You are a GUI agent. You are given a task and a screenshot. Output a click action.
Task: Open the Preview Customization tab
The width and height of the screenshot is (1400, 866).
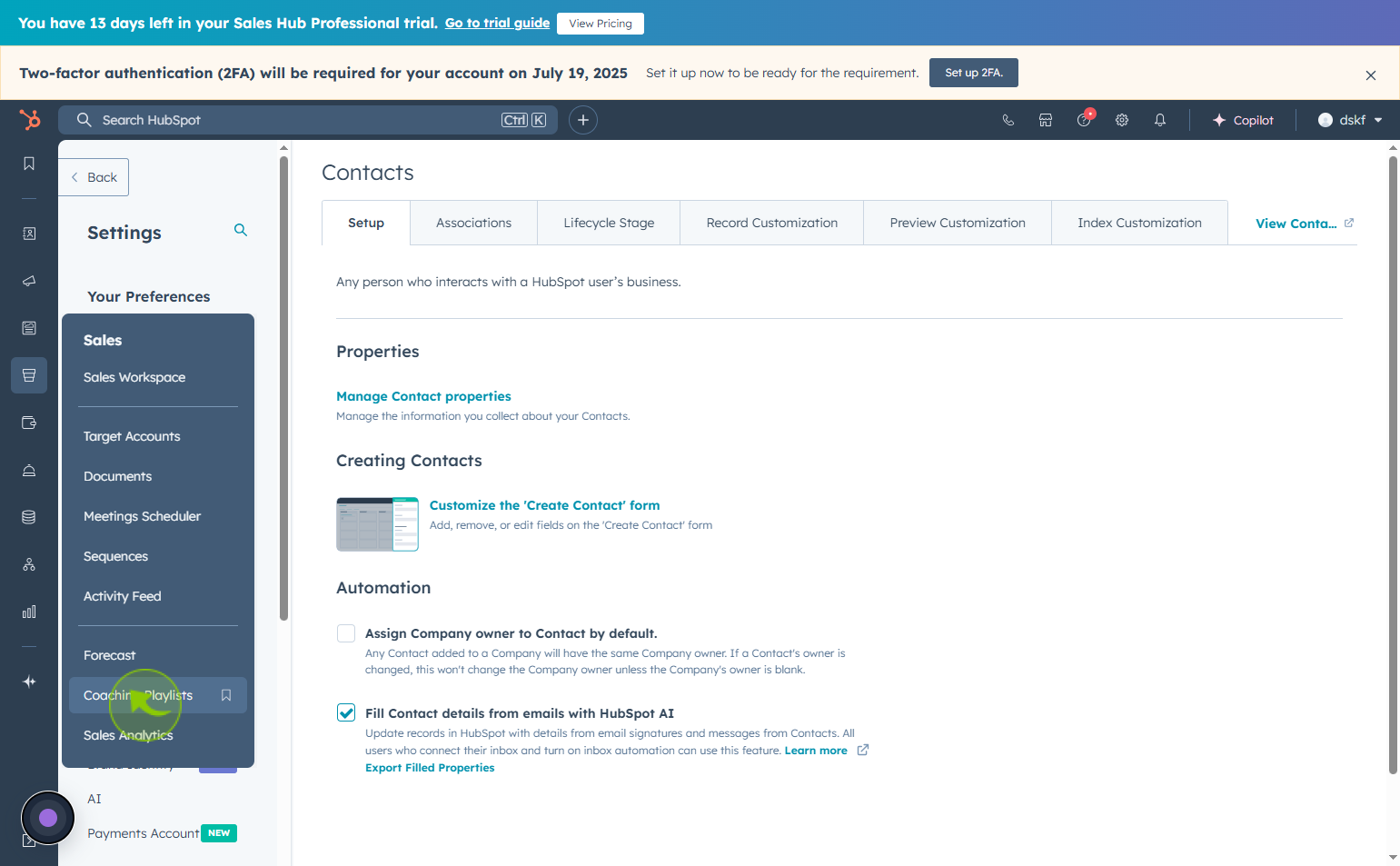(x=958, y=223)
